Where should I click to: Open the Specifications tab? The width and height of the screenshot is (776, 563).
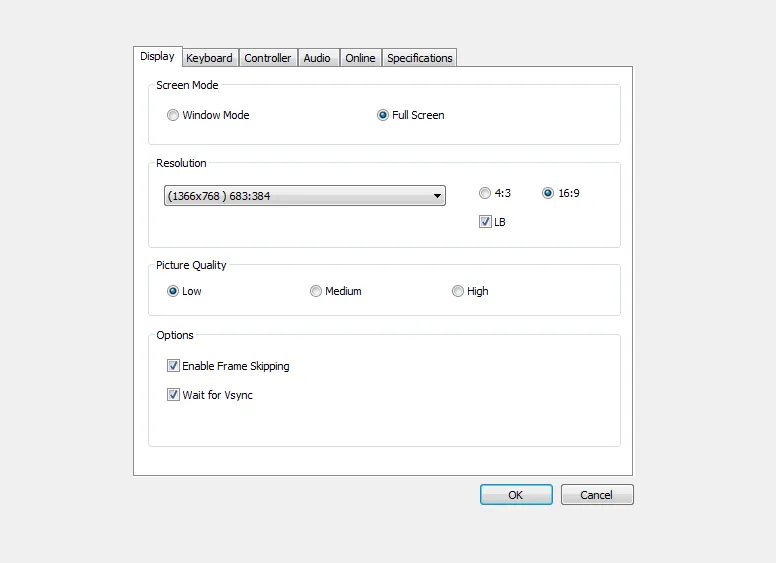420,58
